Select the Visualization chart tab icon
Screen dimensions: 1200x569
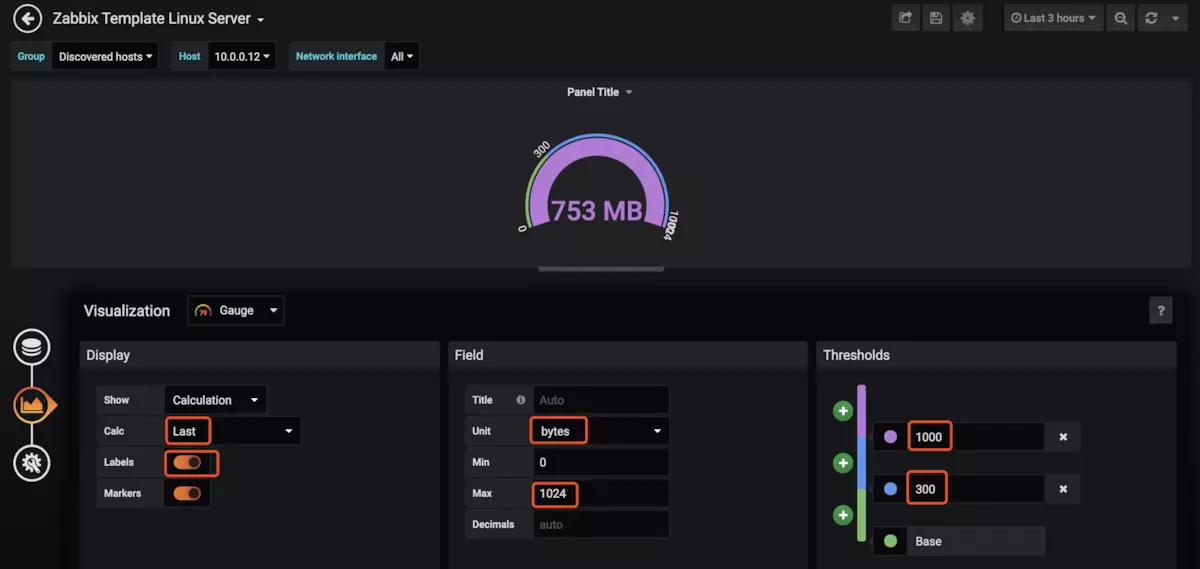pyautogui.click(x=33, y=405)
